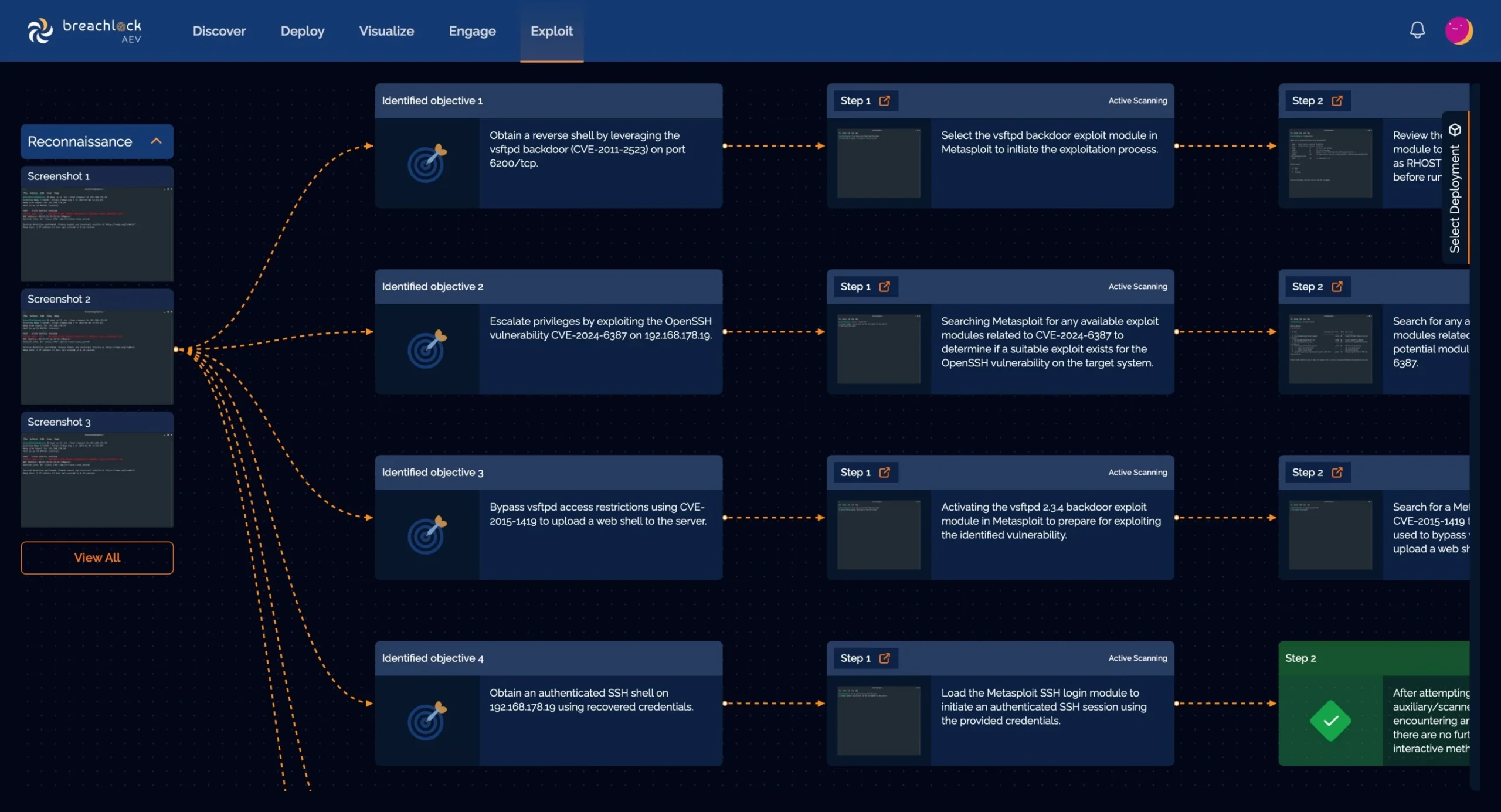Image resolution: width=1501 pixels, height=812 pixels.
Task: Expand Step 1 of objective 2 via its link icon
Action: 885,286
